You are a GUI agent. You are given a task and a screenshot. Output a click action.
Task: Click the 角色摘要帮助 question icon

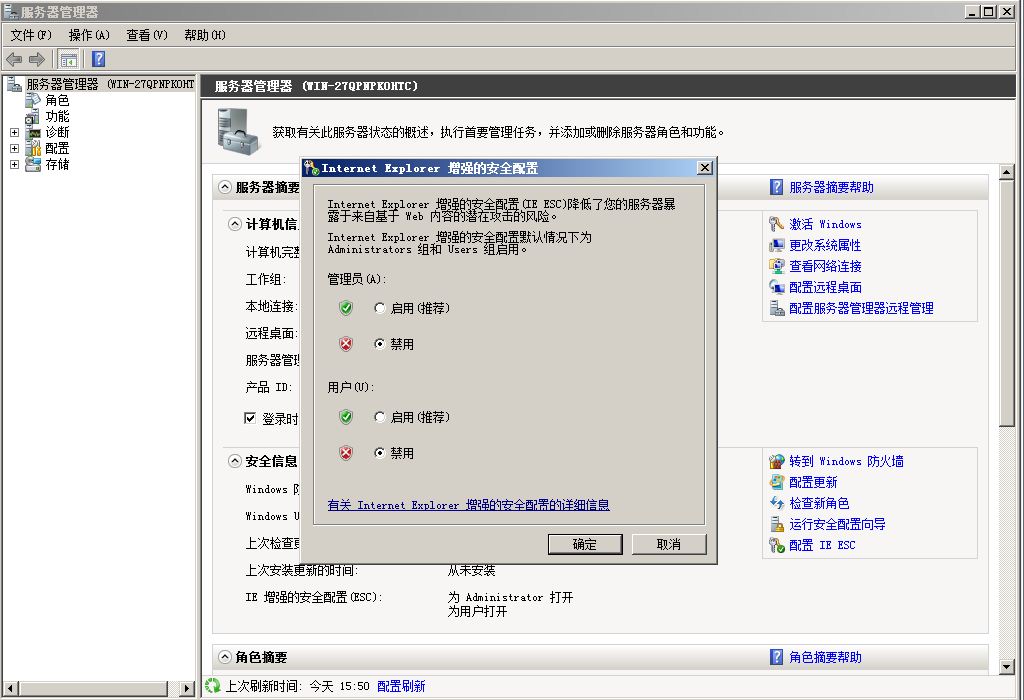point(776,657)
